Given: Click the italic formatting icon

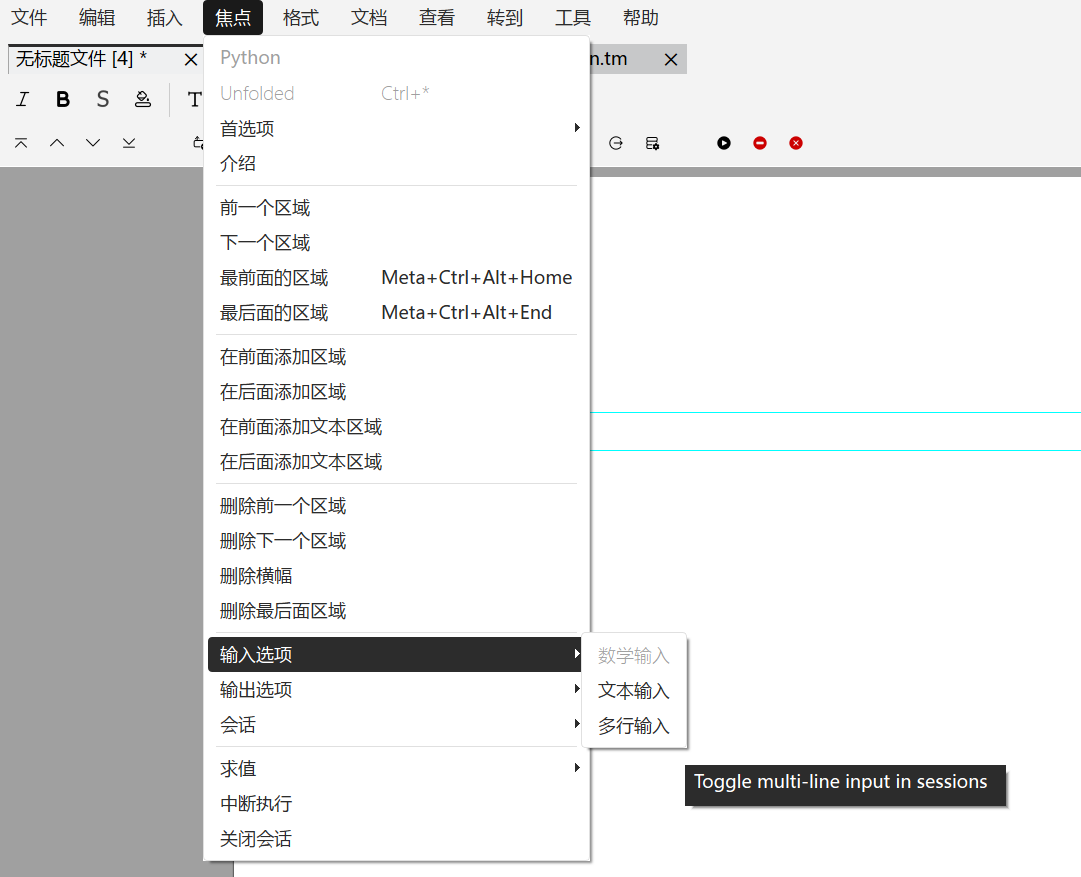Looking at the screenshot, I should pos(23,99).
